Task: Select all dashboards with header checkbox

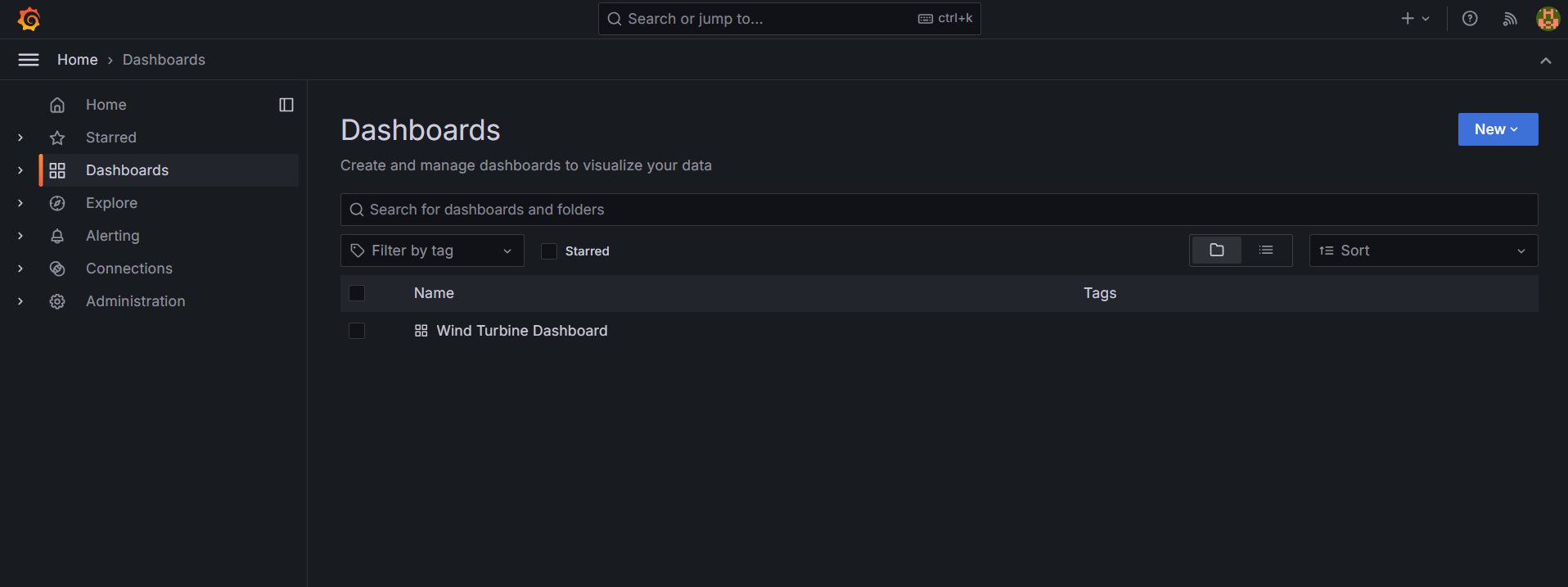Action: pyautogui.click(x=357, y=293)
